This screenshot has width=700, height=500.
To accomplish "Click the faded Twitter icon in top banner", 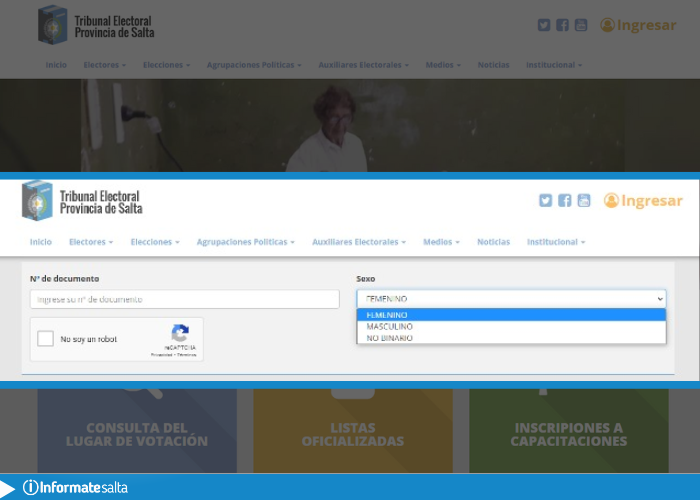I will click(x=544, y=25).
